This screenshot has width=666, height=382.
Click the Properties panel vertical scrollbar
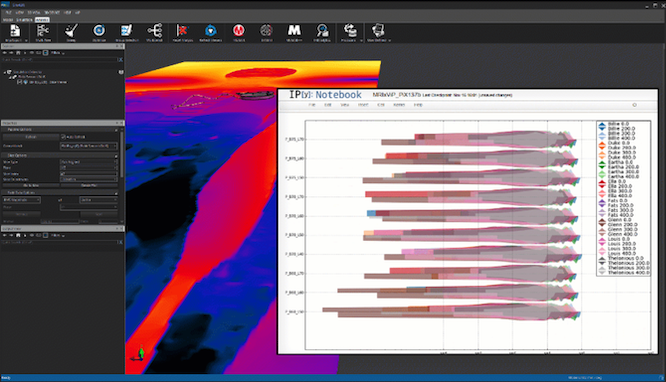(122, 154)
